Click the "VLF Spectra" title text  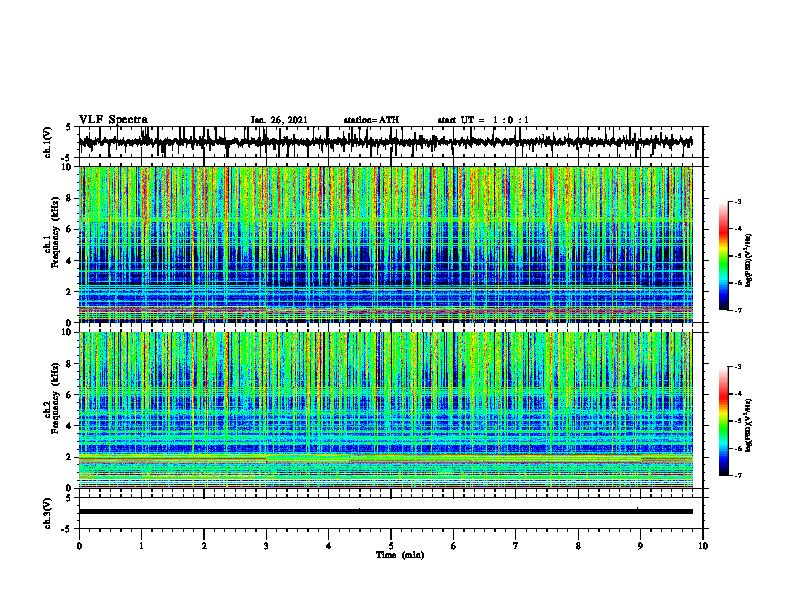point(113,120)
